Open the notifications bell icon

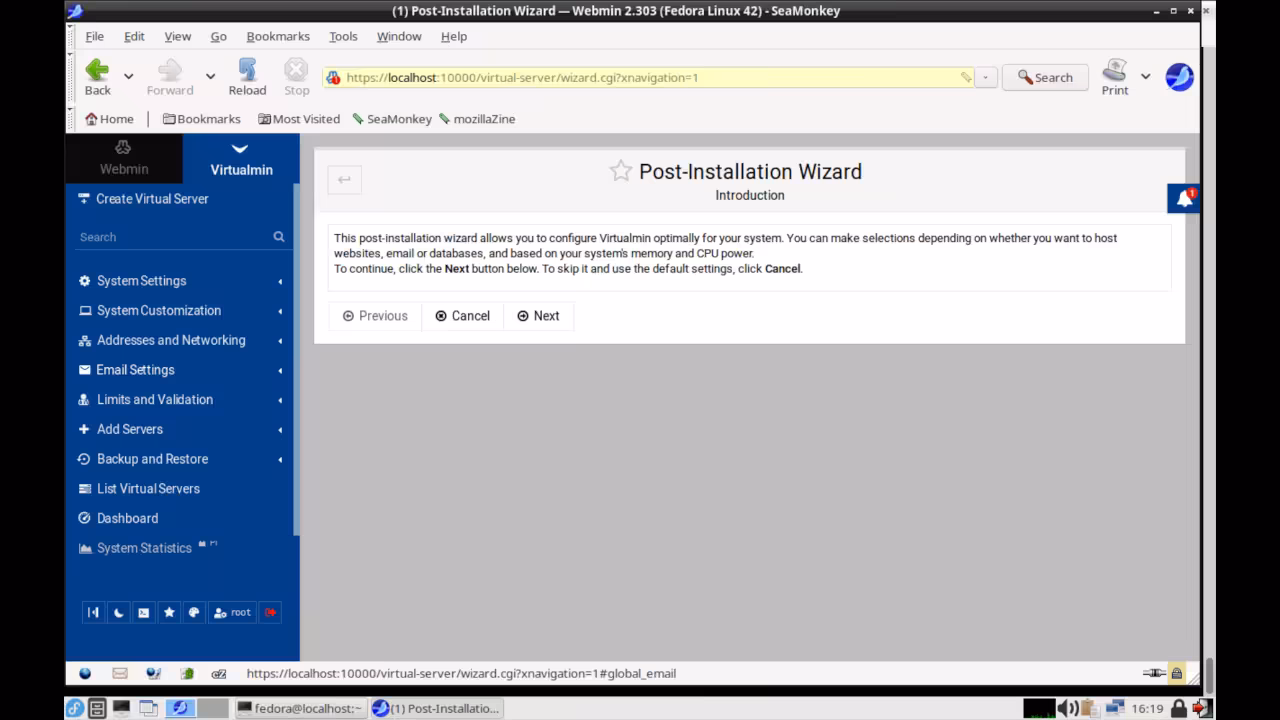tap(1184, 199)
